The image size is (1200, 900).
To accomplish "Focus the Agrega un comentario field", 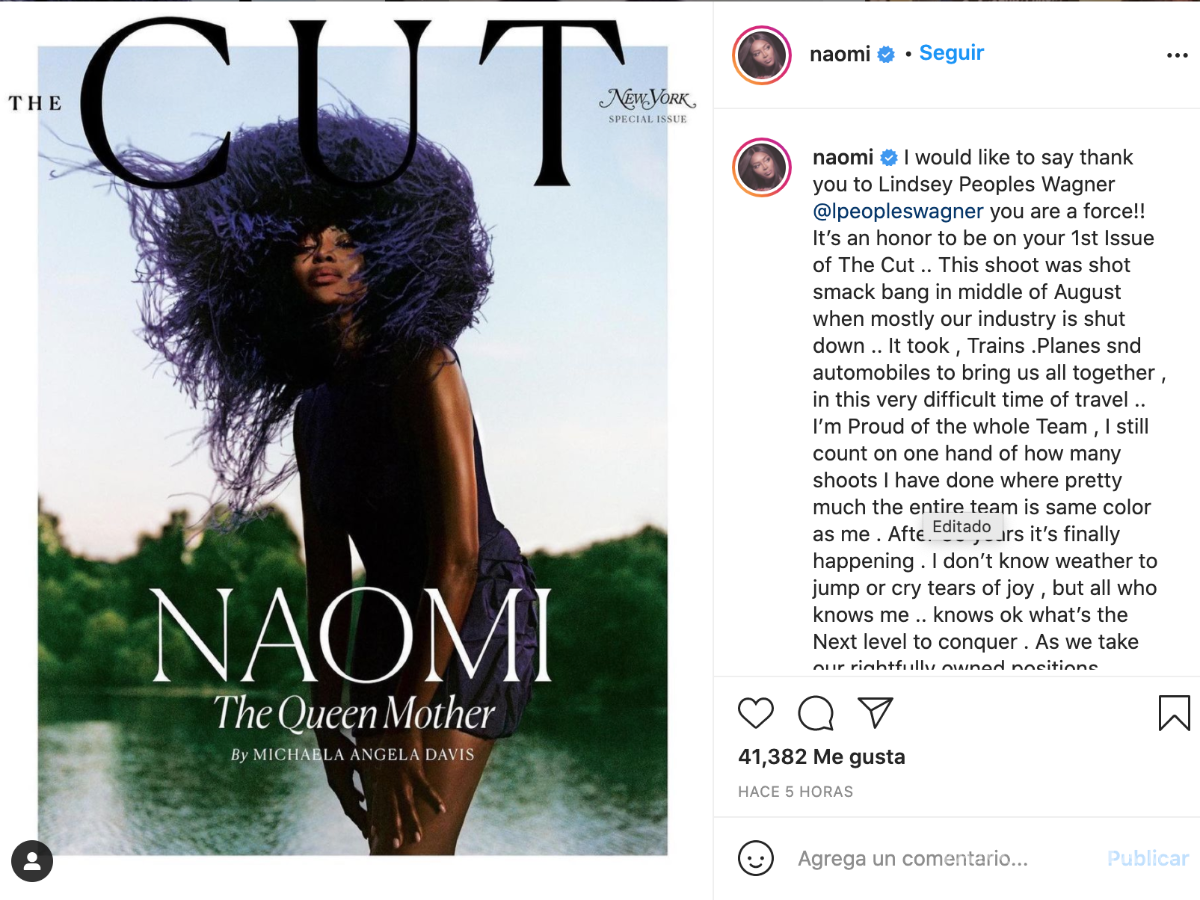I will point(940,858).
